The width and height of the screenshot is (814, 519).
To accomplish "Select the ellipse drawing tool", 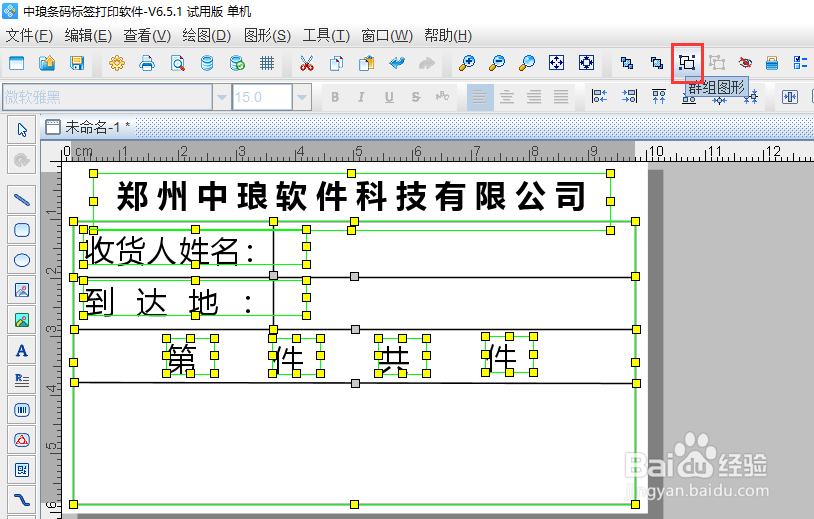I will (x=22, y=260).
